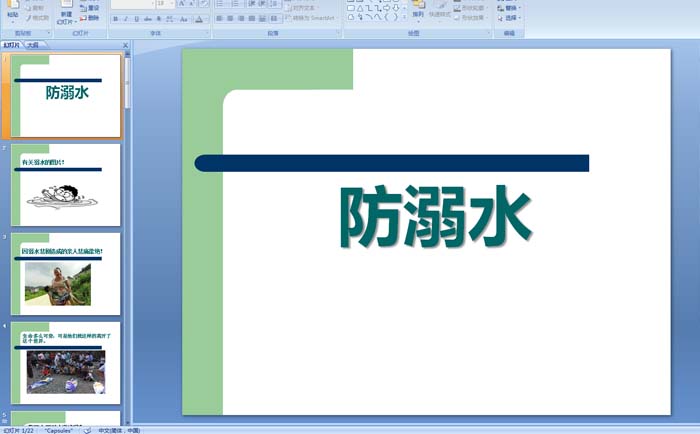Select slide 4 thumbnail with crowd photo
Viewport: 700px width, 434px height.
click(66, 363)
